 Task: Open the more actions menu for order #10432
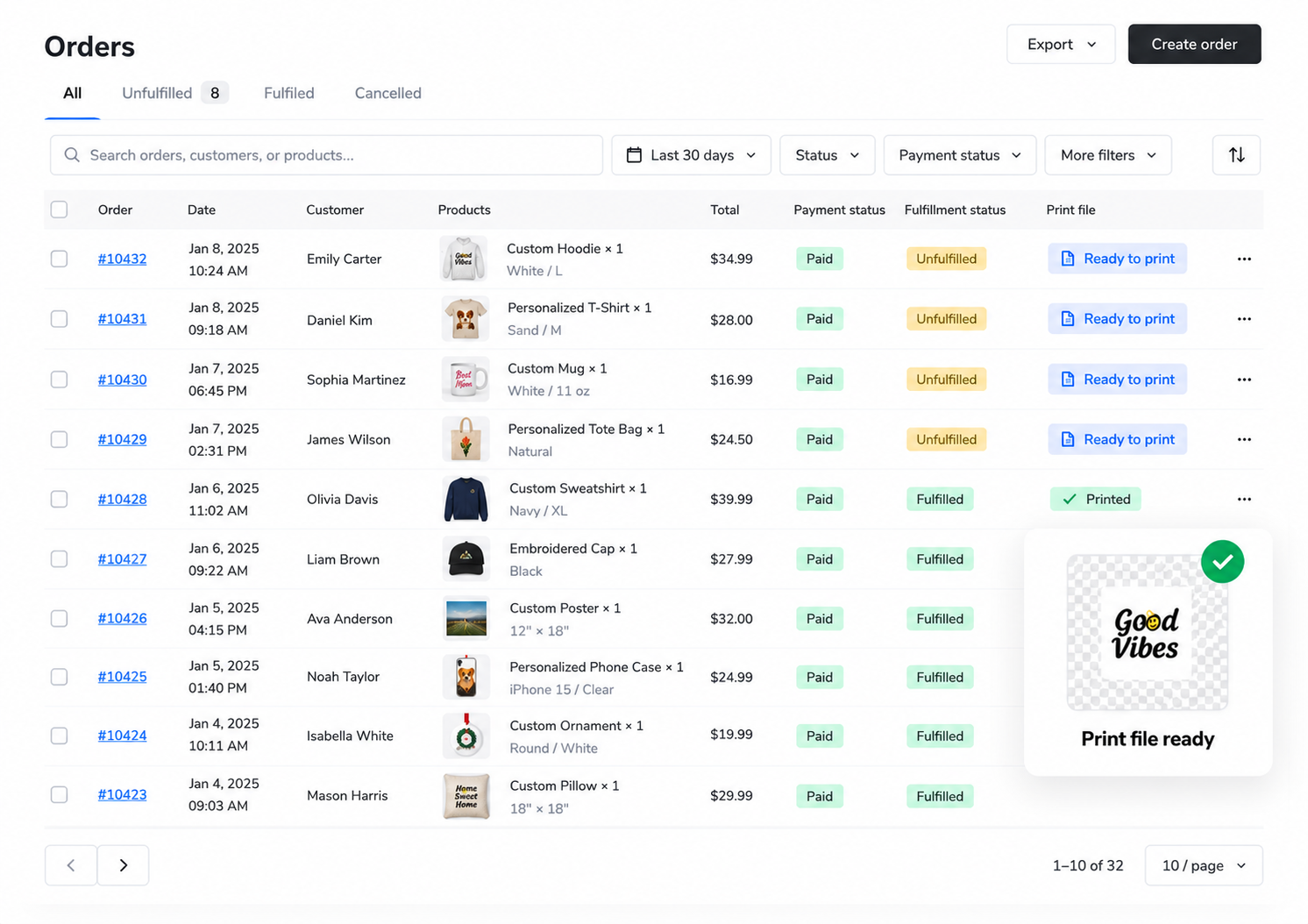point(1244,259)
